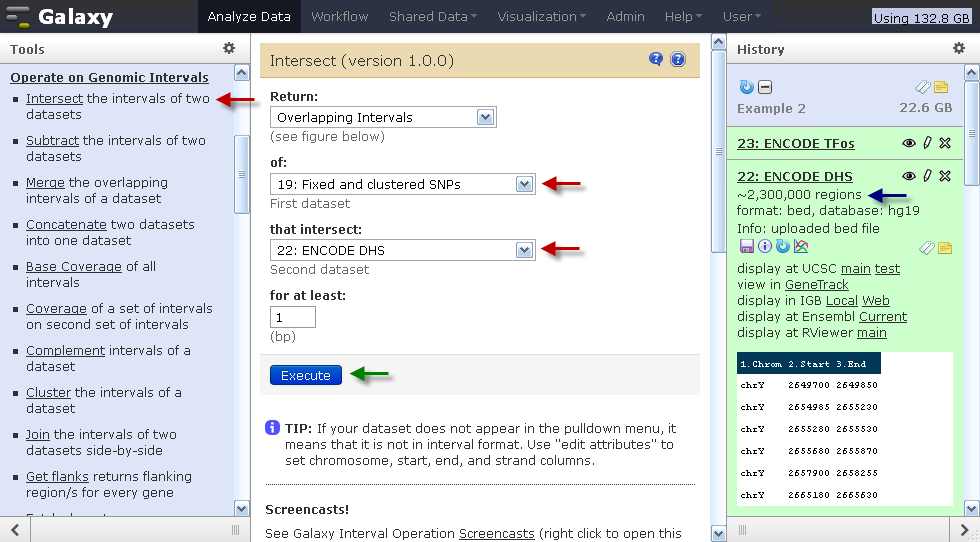Screen dimensions: 980x542
Task: Open the Merge tool link
Action: click(x=45, y=183)
